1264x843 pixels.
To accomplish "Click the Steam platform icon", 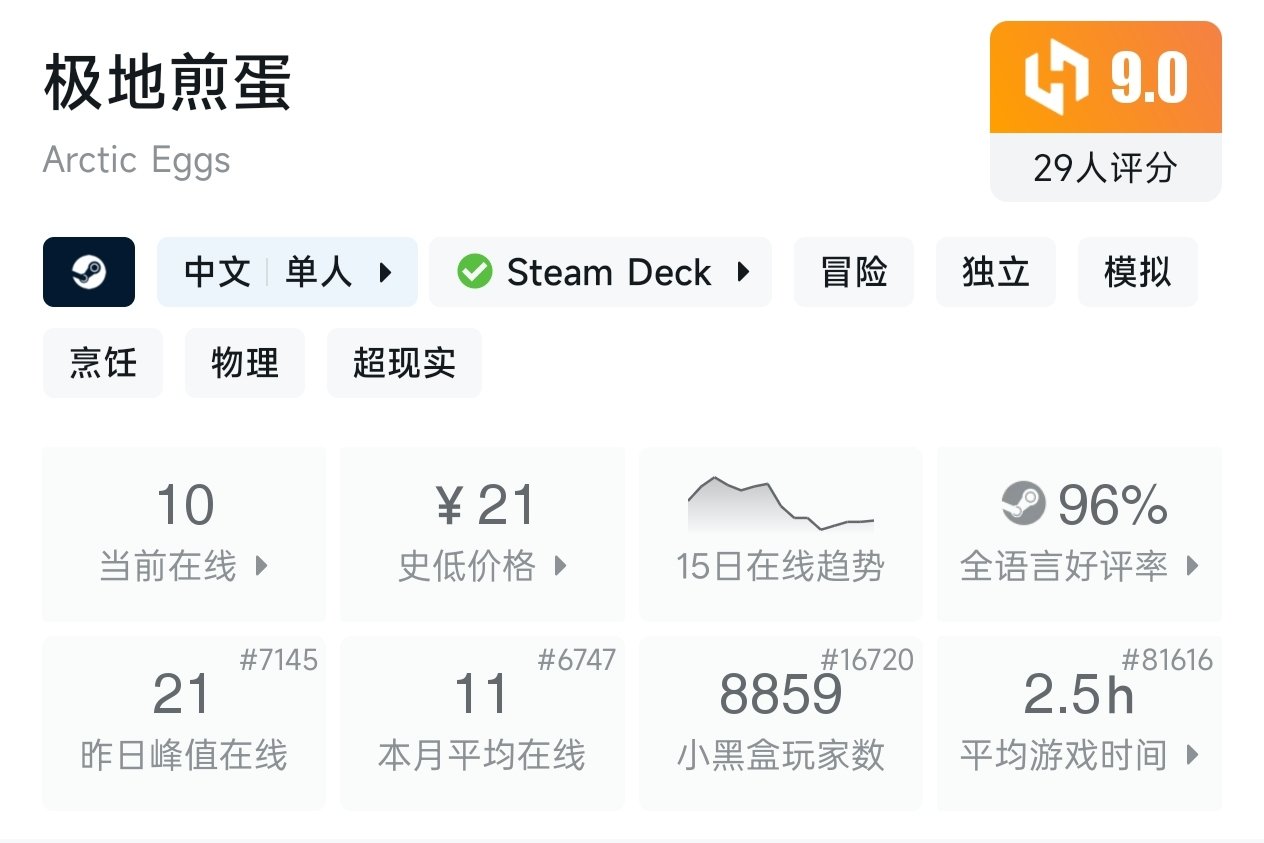I will (x=89, y=272).
